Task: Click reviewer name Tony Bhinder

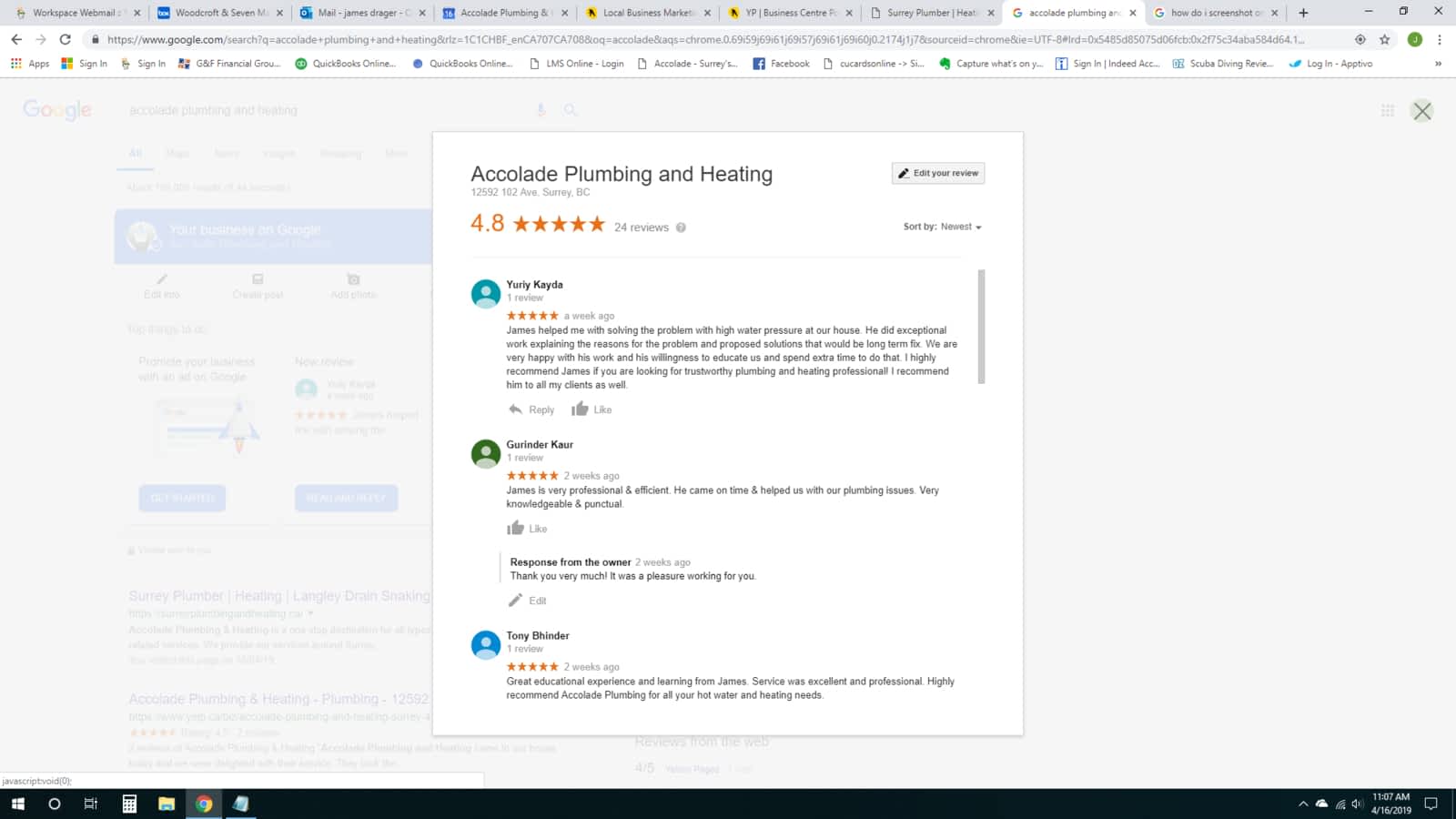Action: [x=538, y=636]
